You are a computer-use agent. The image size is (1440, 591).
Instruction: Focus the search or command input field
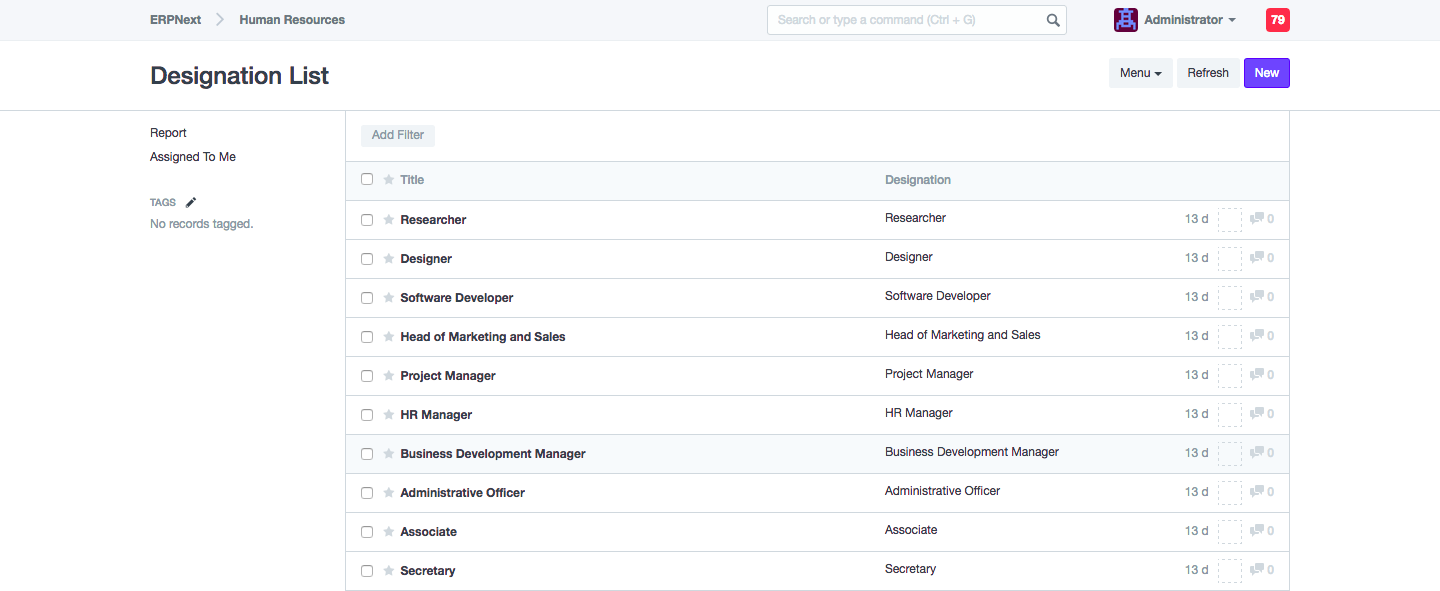point(905,20)
